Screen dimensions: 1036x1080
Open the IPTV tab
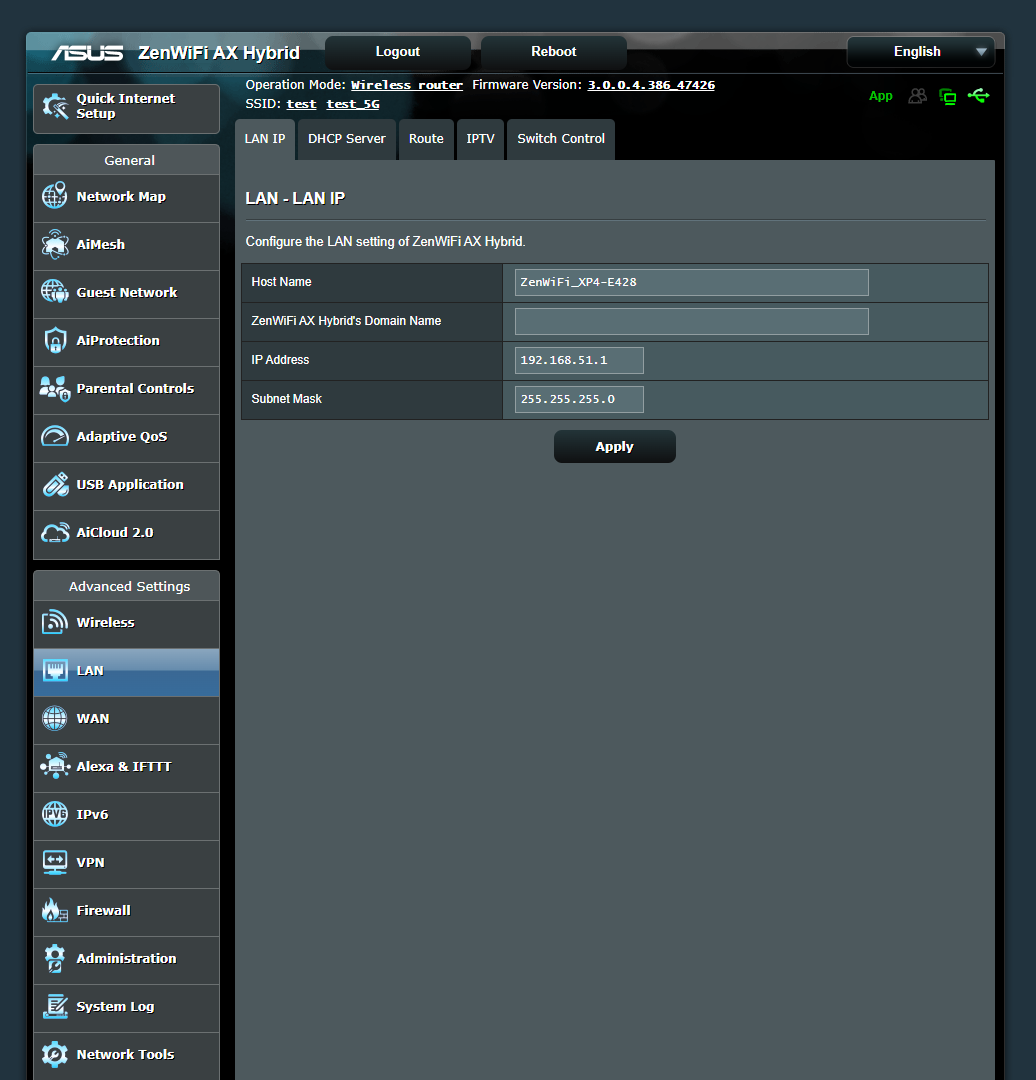coord(480,139)
